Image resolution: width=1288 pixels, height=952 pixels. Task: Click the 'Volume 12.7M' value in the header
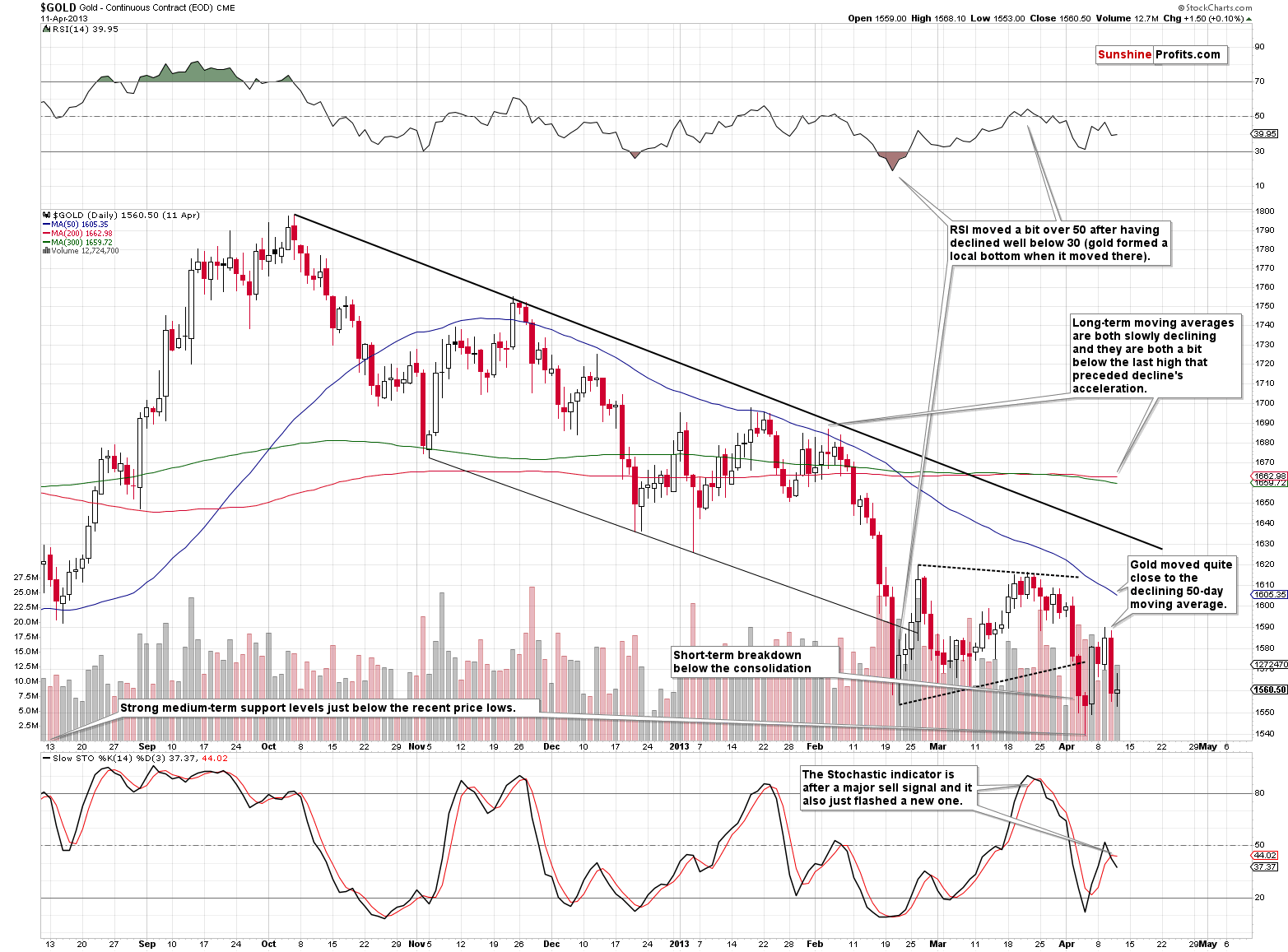pos(1126,18)
